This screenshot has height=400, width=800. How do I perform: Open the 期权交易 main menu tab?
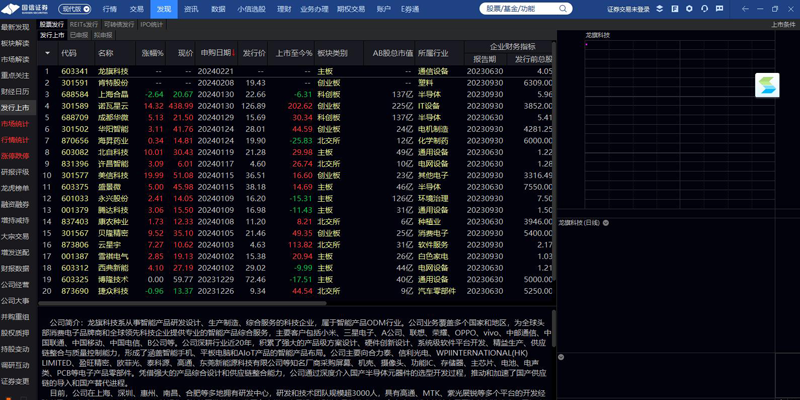point(351,9)
